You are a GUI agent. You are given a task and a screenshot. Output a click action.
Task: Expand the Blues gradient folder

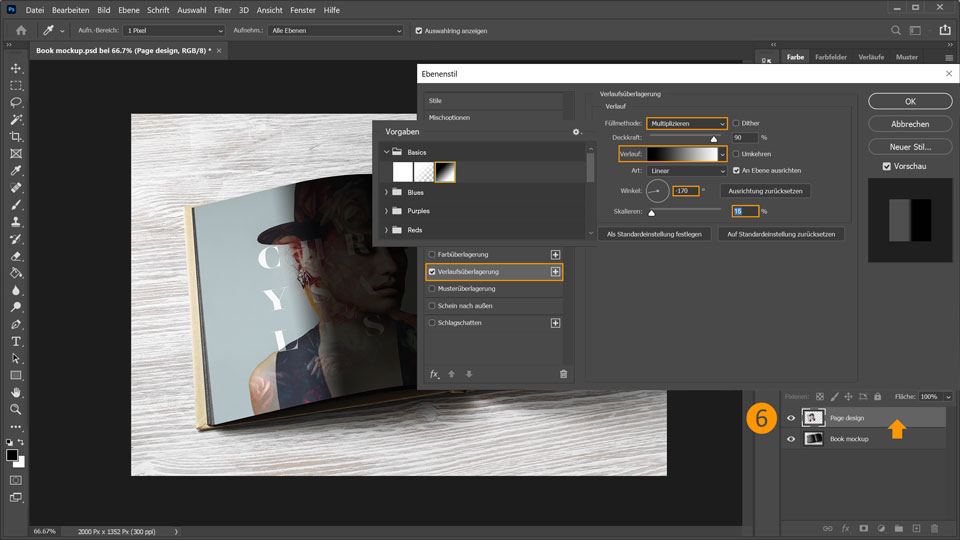coord(387,191)
